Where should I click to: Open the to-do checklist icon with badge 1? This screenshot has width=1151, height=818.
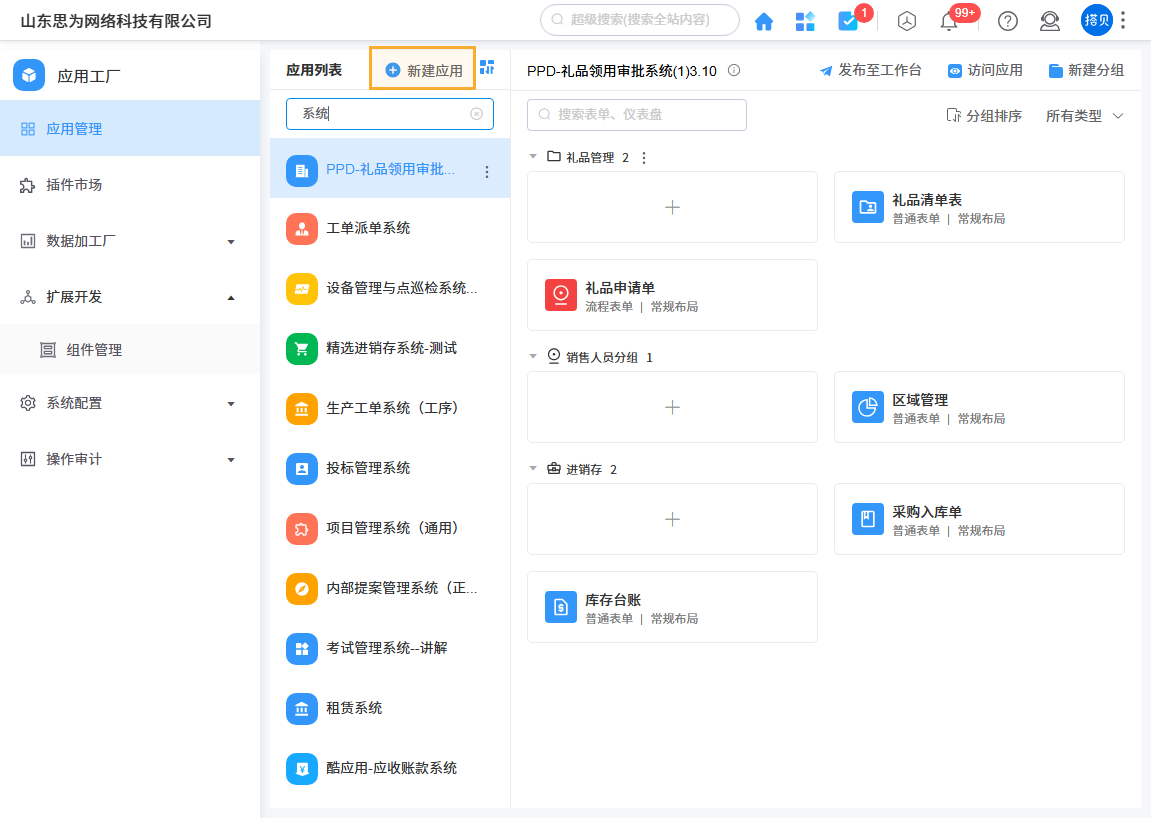click(x=846, y=20)
